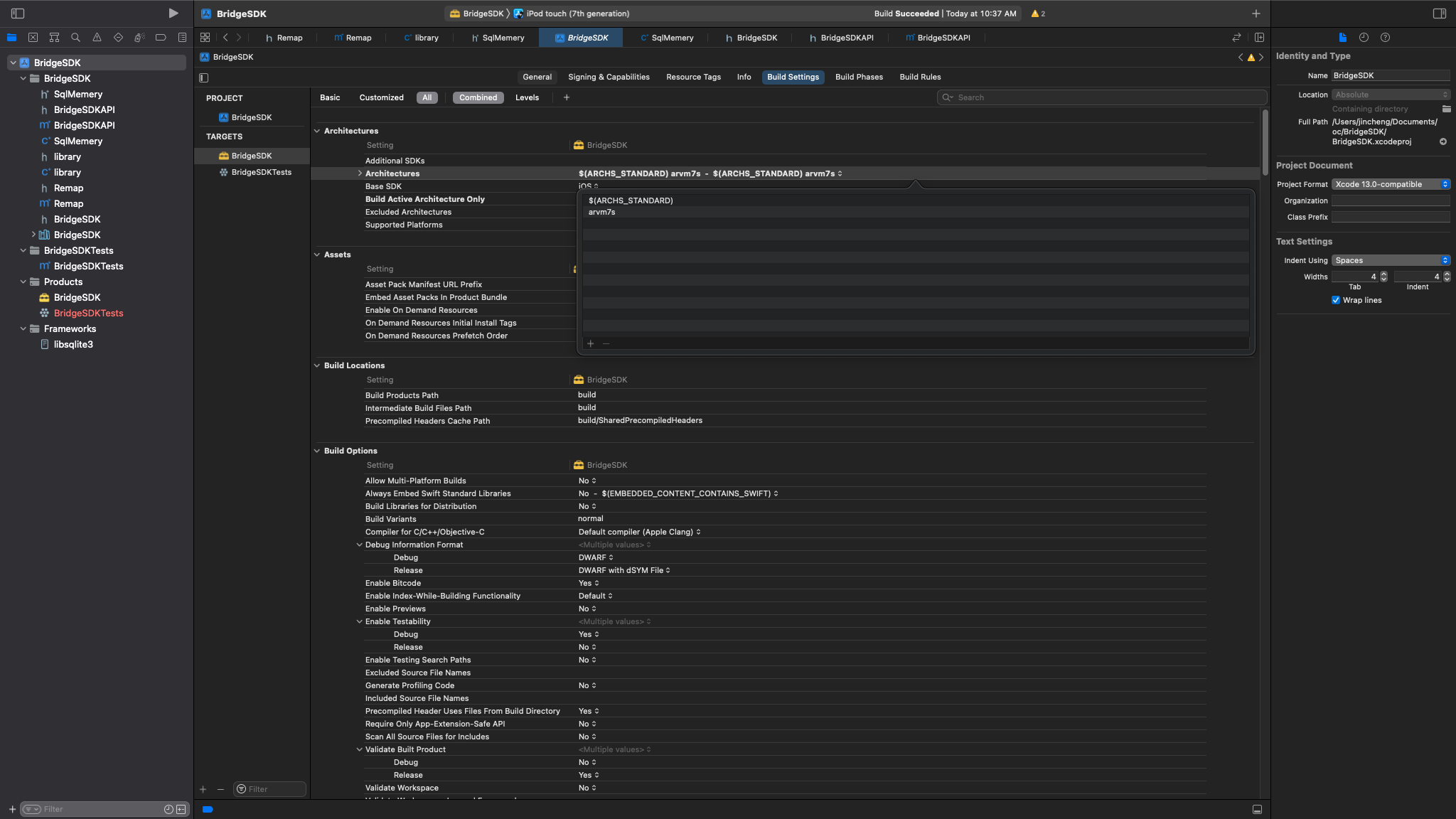The height and width of the screenshot is (819, 1456).
Task: Switch to Signing & Capabilities tab
Action: 609,77
